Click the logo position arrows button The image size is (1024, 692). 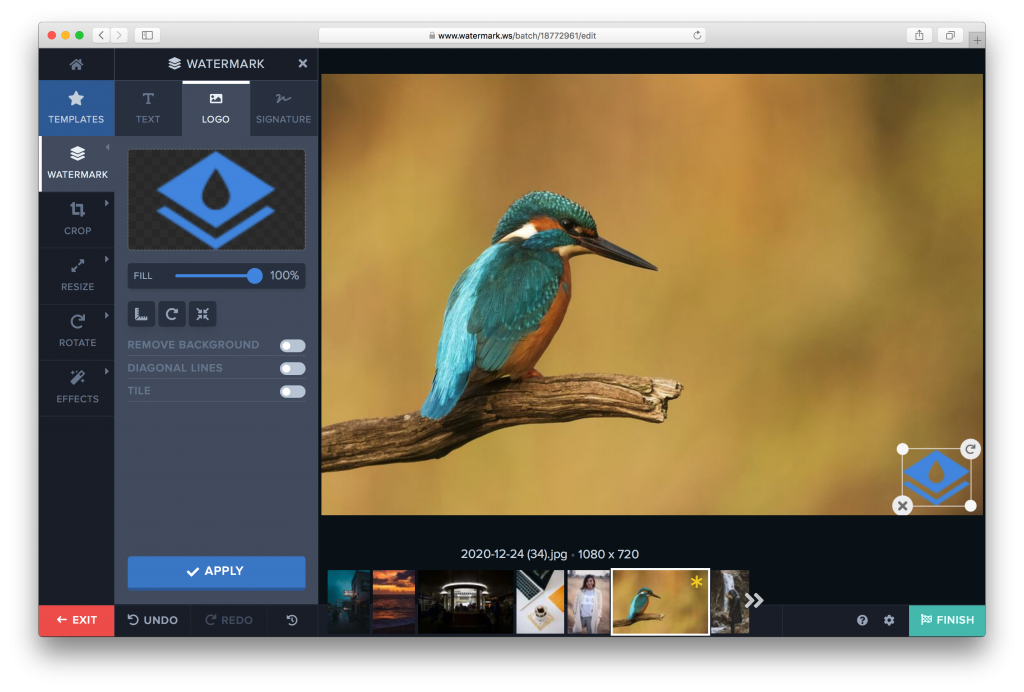point(202,314)
